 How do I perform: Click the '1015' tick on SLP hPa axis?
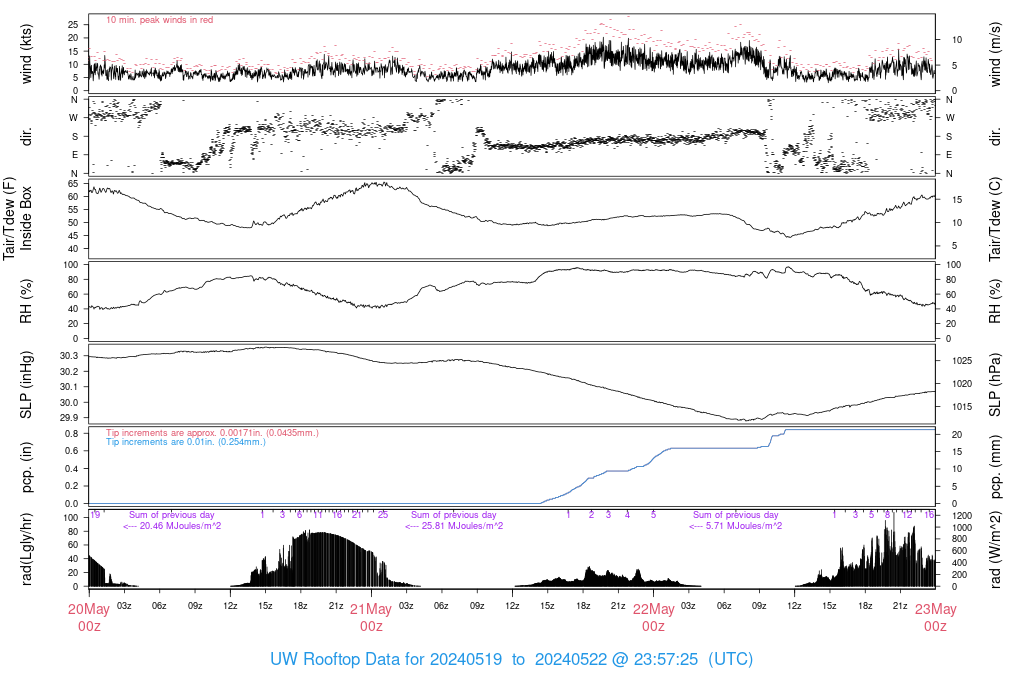tap(962, 407)
